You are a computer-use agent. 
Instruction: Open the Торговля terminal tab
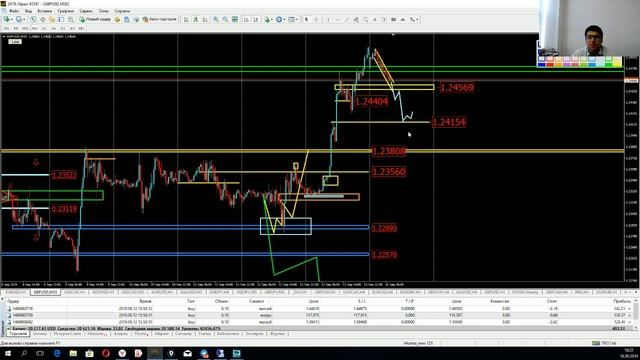click(x=18, y=334)
